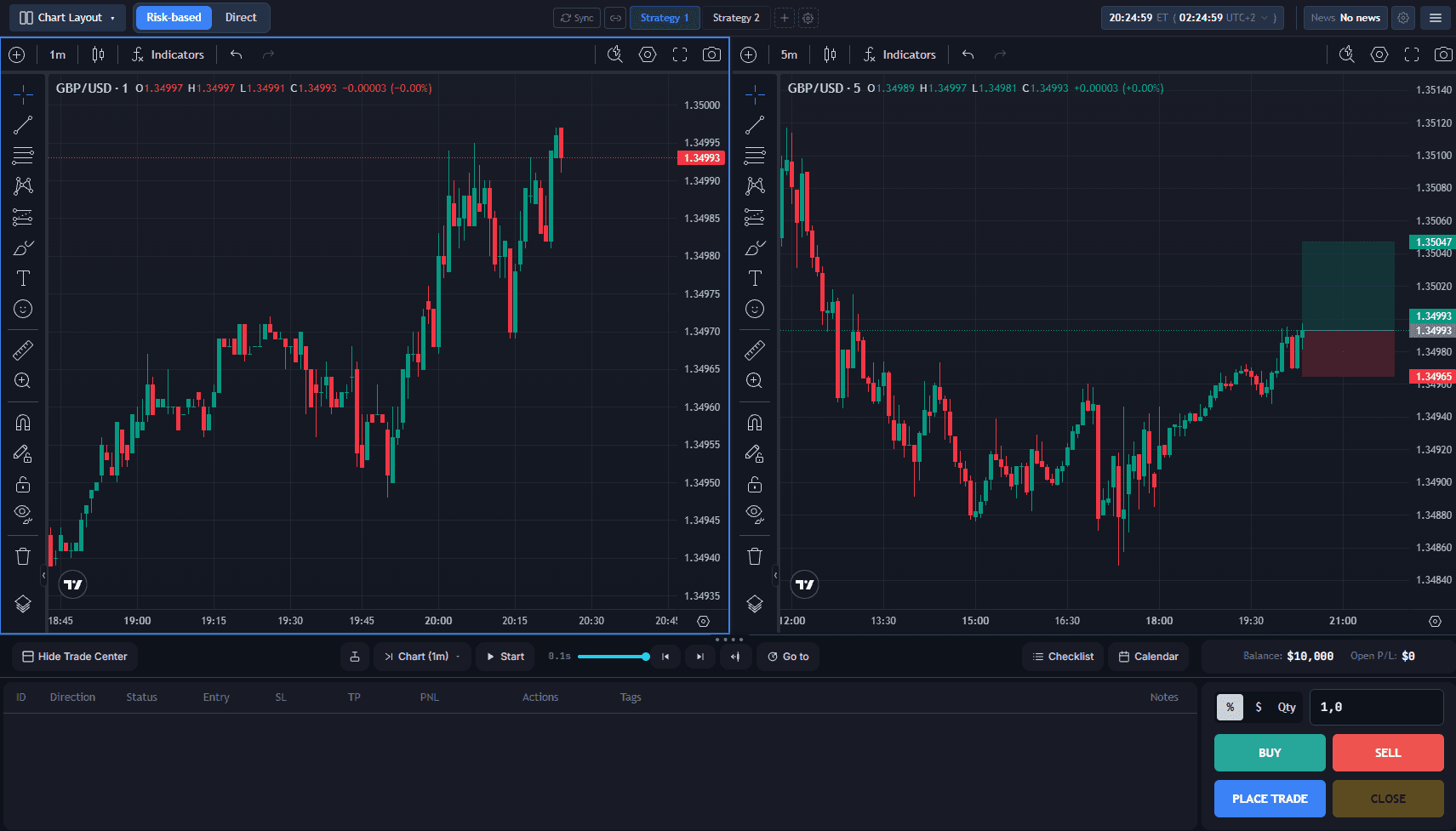1456x831 pixels.
Task: Adjust the replay speed slider
Action: point(613,657)
